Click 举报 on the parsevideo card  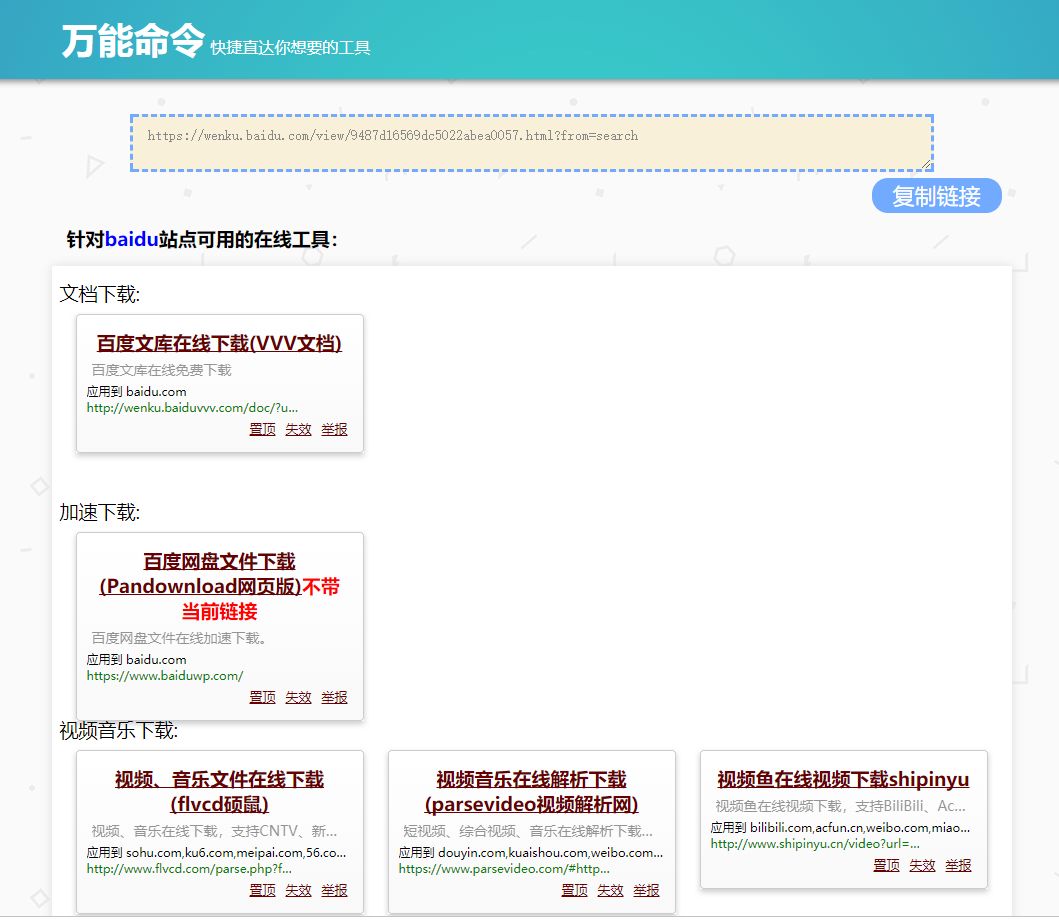tap(646, 891)
